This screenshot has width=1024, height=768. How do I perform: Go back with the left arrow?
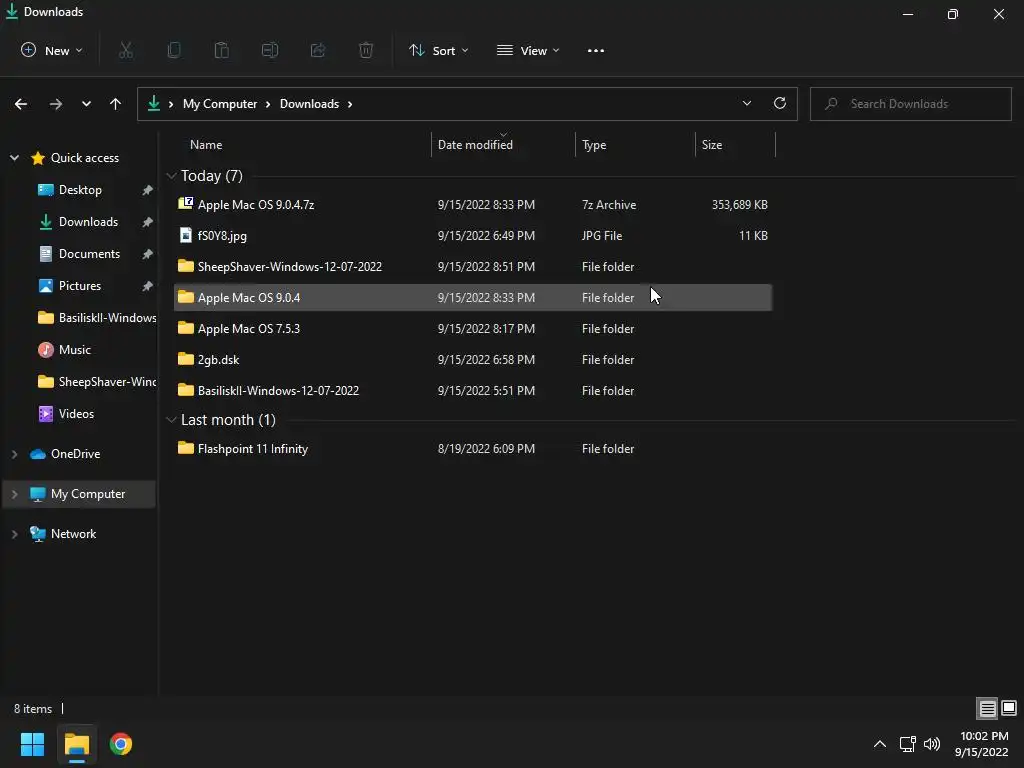(x=21, y=104)
